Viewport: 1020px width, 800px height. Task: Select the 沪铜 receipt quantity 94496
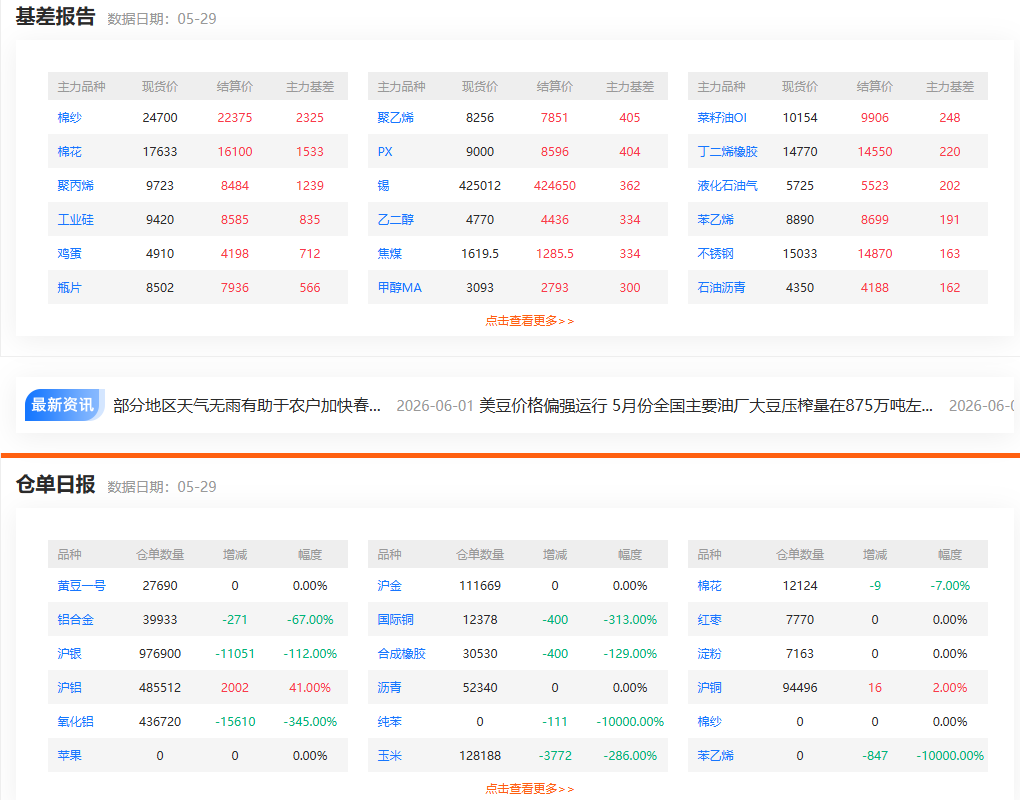pyautogui.click(x=800, y=687)
